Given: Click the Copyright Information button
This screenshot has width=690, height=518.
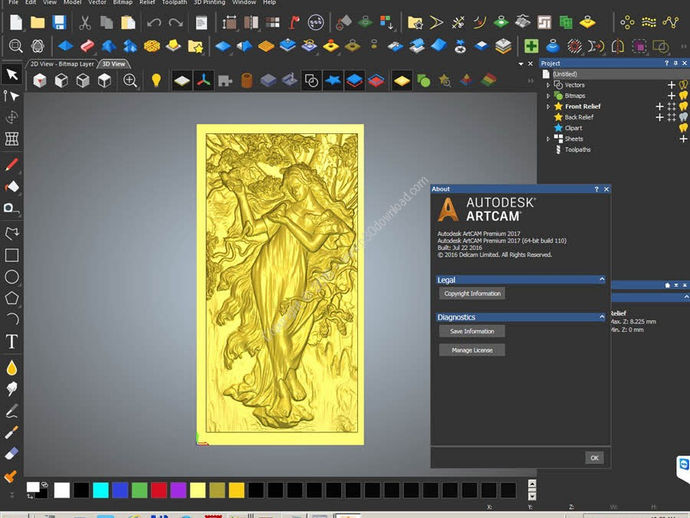Looking at the screenshot, I should pos(472,294).
